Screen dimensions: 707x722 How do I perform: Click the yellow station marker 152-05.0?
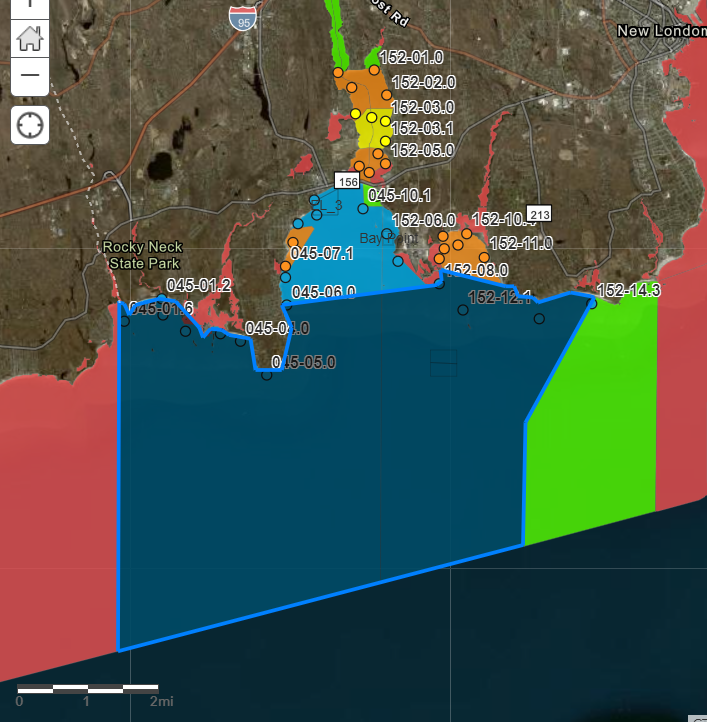385,142
